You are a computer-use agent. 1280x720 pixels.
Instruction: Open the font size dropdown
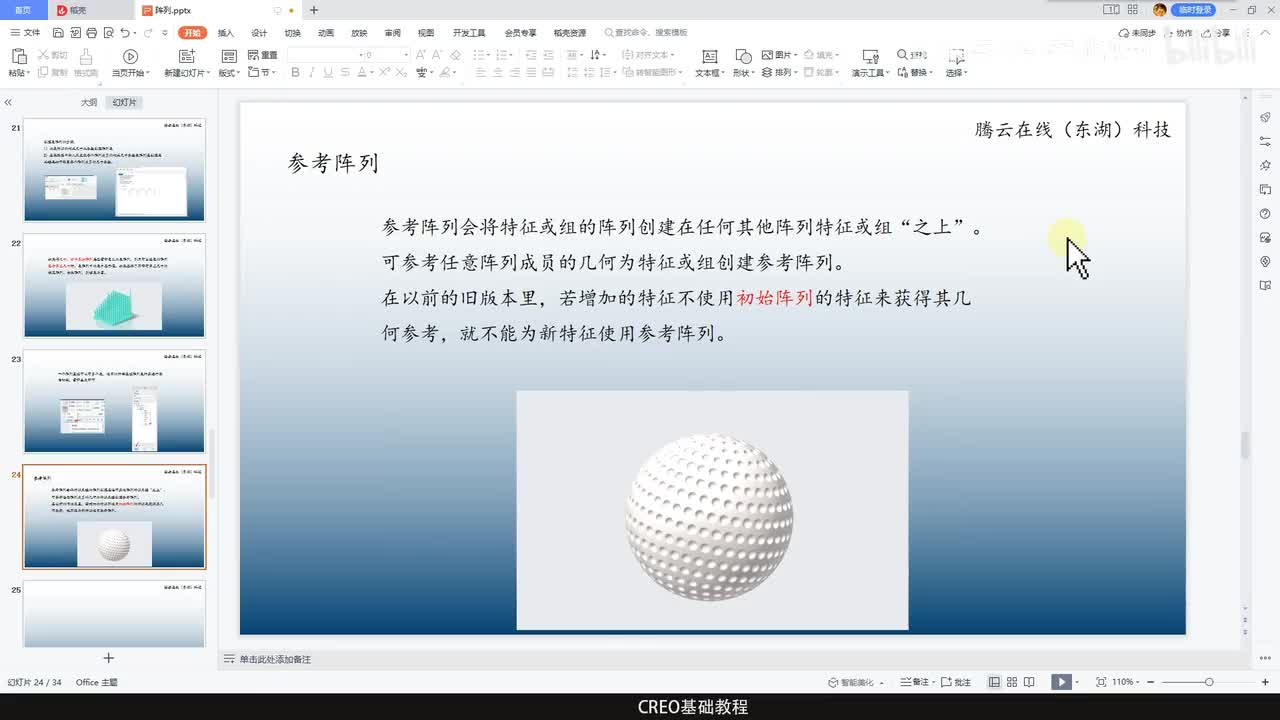pyautogui.click(x=406, y=55)
